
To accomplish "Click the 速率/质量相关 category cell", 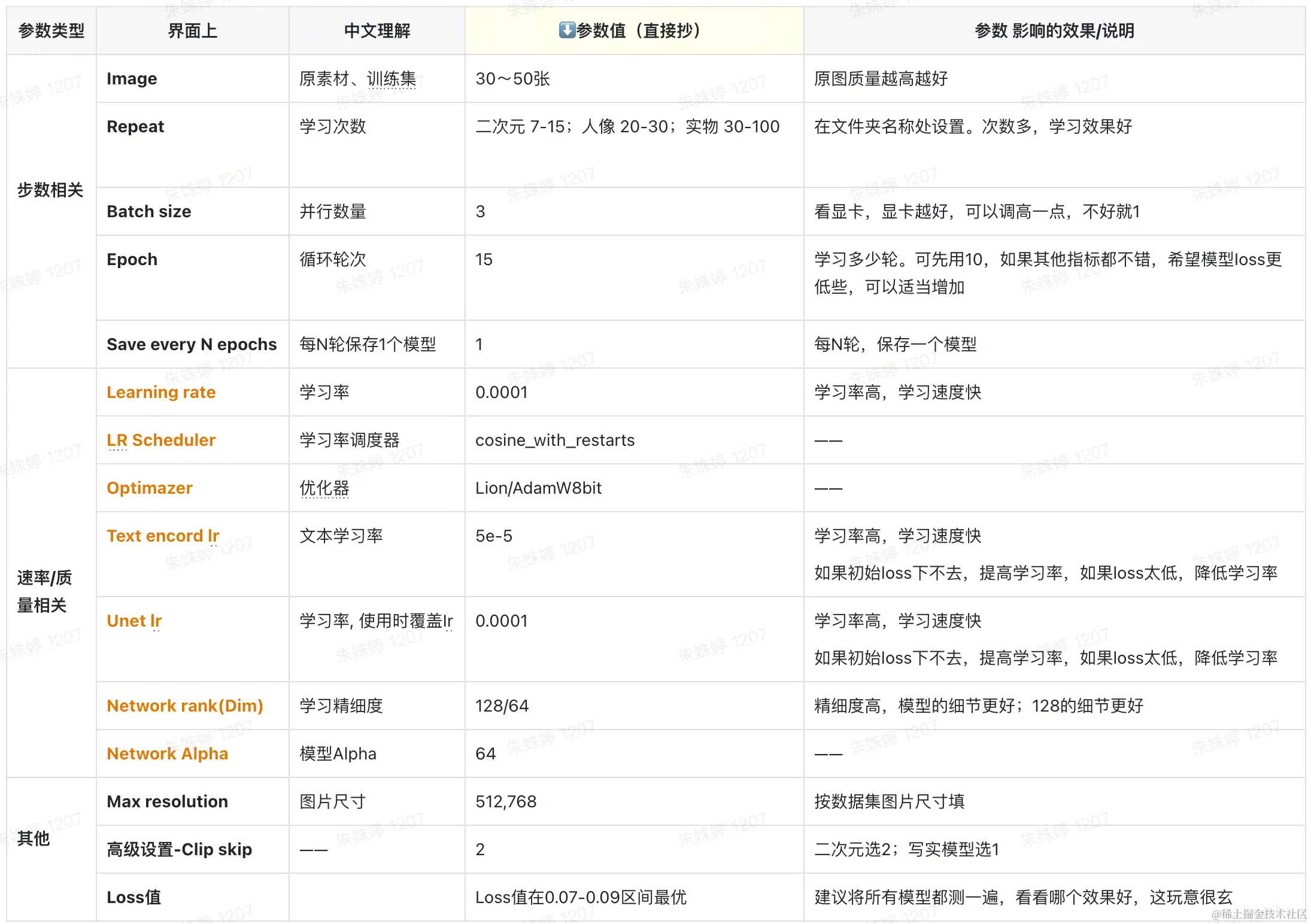I will [51, 573].
